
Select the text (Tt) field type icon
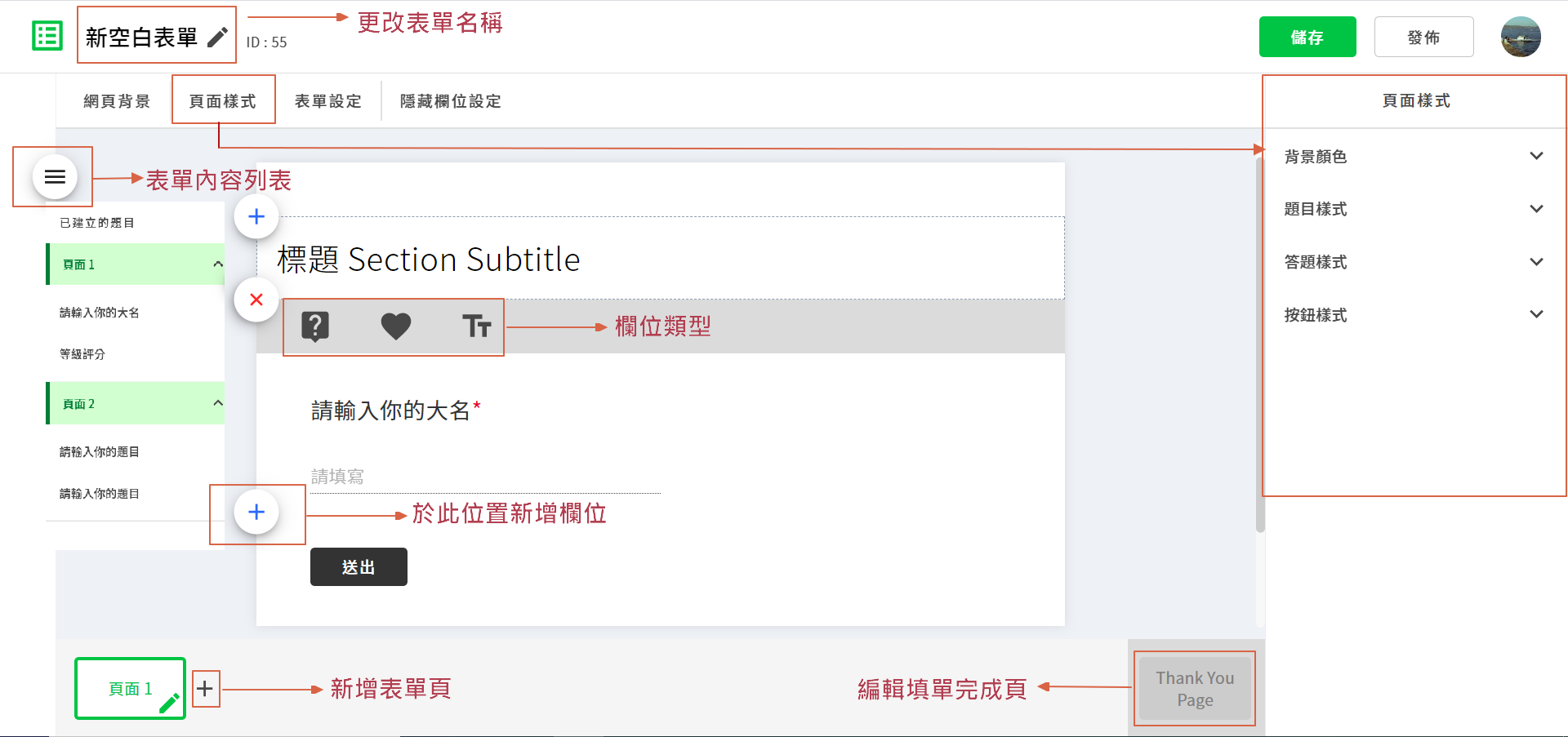coord(476,326)
